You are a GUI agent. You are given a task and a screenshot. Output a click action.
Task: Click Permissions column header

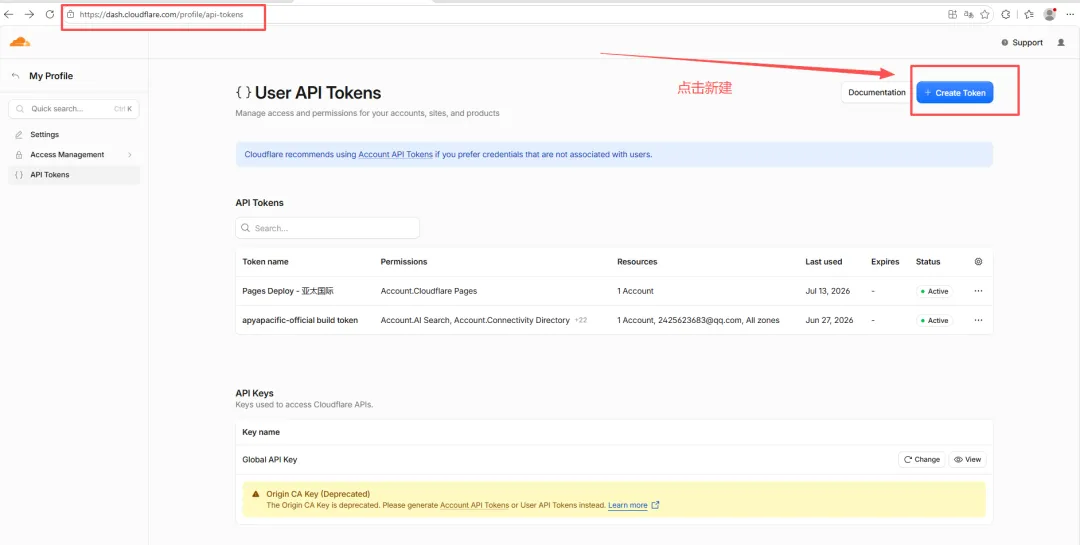(x=404, y=262)
